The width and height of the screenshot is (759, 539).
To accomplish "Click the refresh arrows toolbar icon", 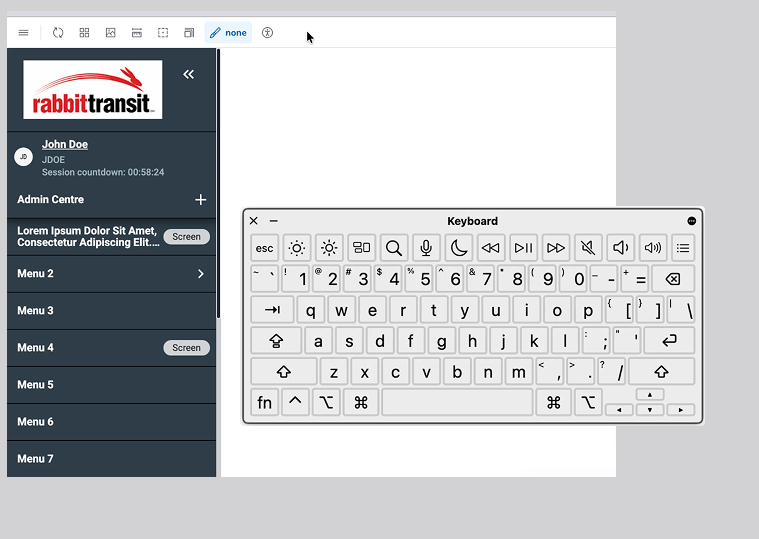I will coord(58,33).
